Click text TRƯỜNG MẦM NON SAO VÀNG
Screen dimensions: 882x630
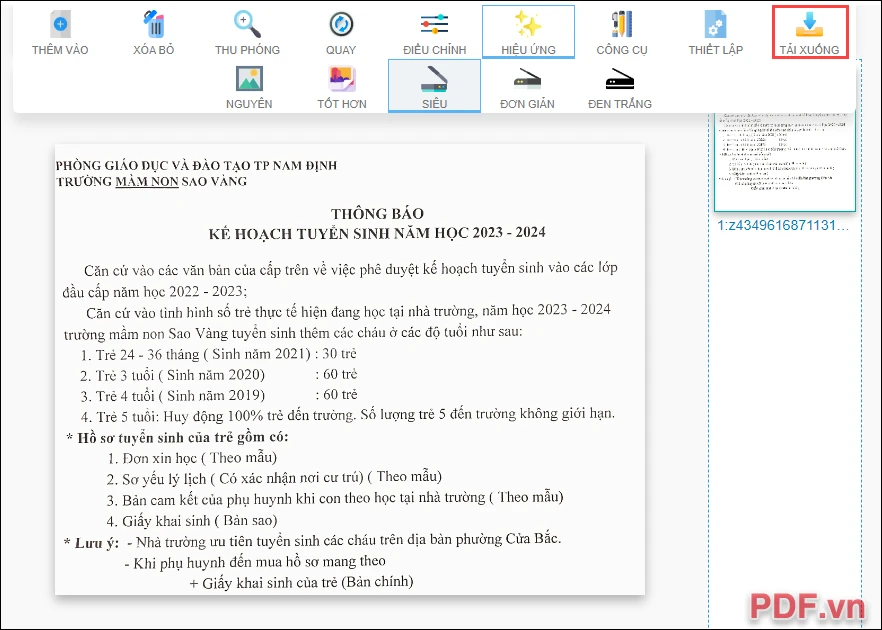click(x=151, y=181)
